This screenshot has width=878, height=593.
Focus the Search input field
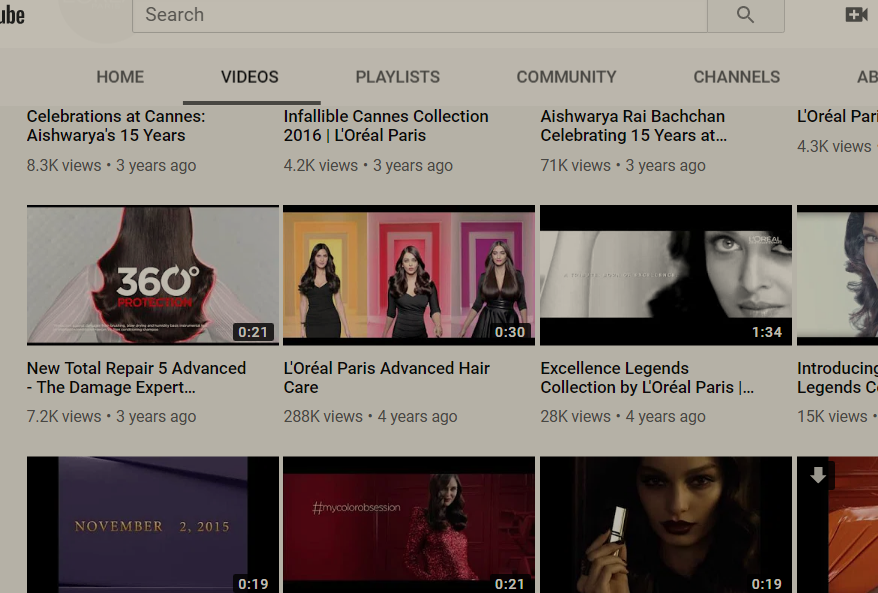click(420, 15)
